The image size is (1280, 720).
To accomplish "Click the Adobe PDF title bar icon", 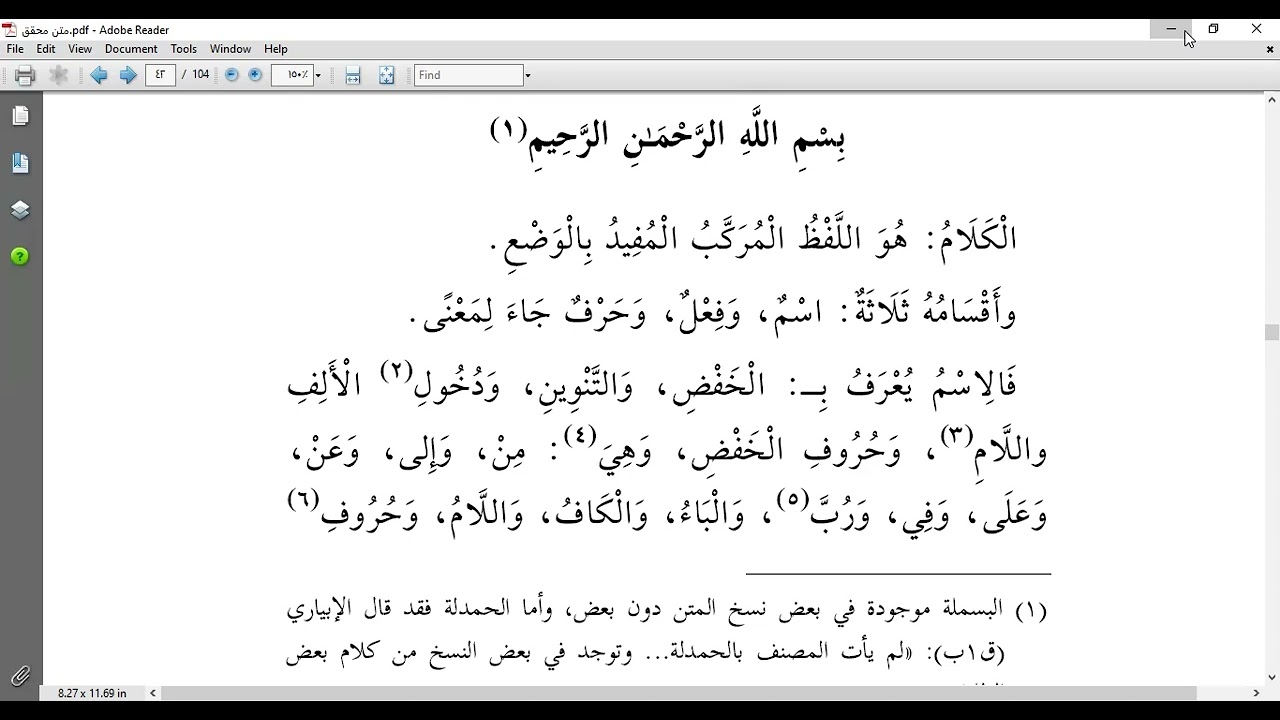I will [9, 30].
